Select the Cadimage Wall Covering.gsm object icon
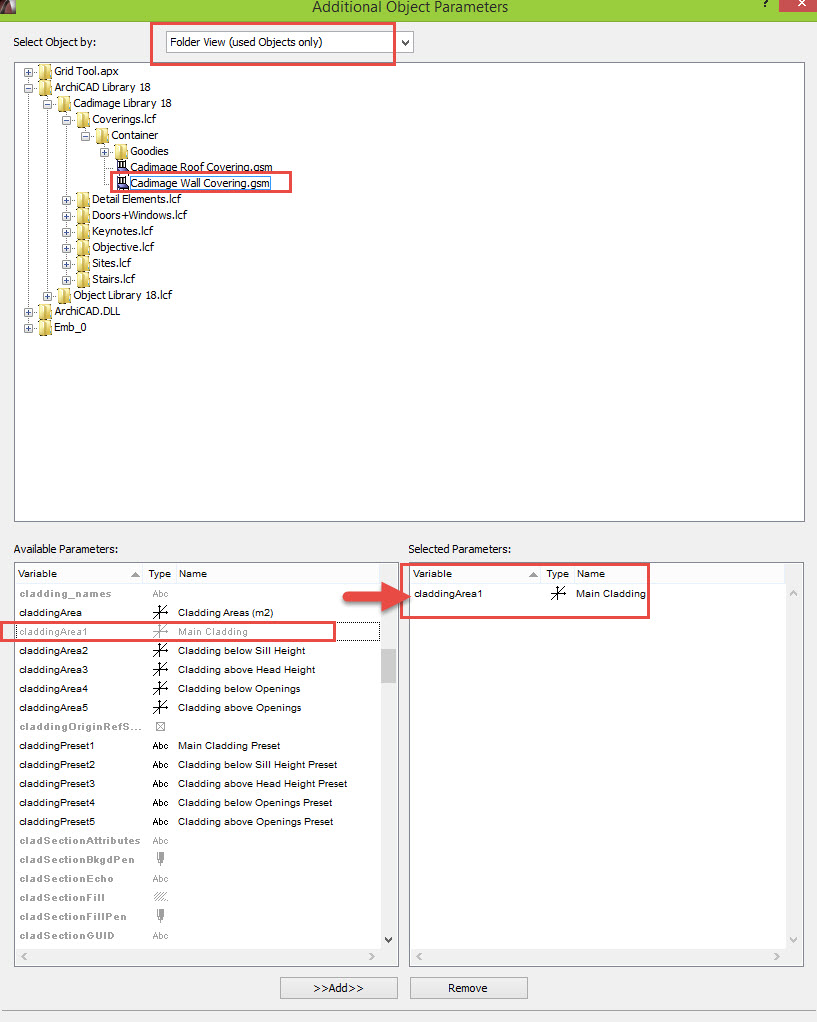The width and height of the screenshot is (817, 1022). tap(122, 183)
